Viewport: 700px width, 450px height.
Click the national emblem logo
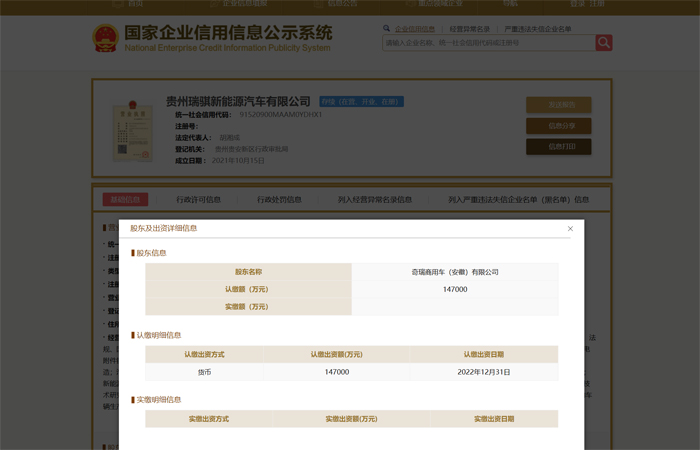click(x=106, y=38)
